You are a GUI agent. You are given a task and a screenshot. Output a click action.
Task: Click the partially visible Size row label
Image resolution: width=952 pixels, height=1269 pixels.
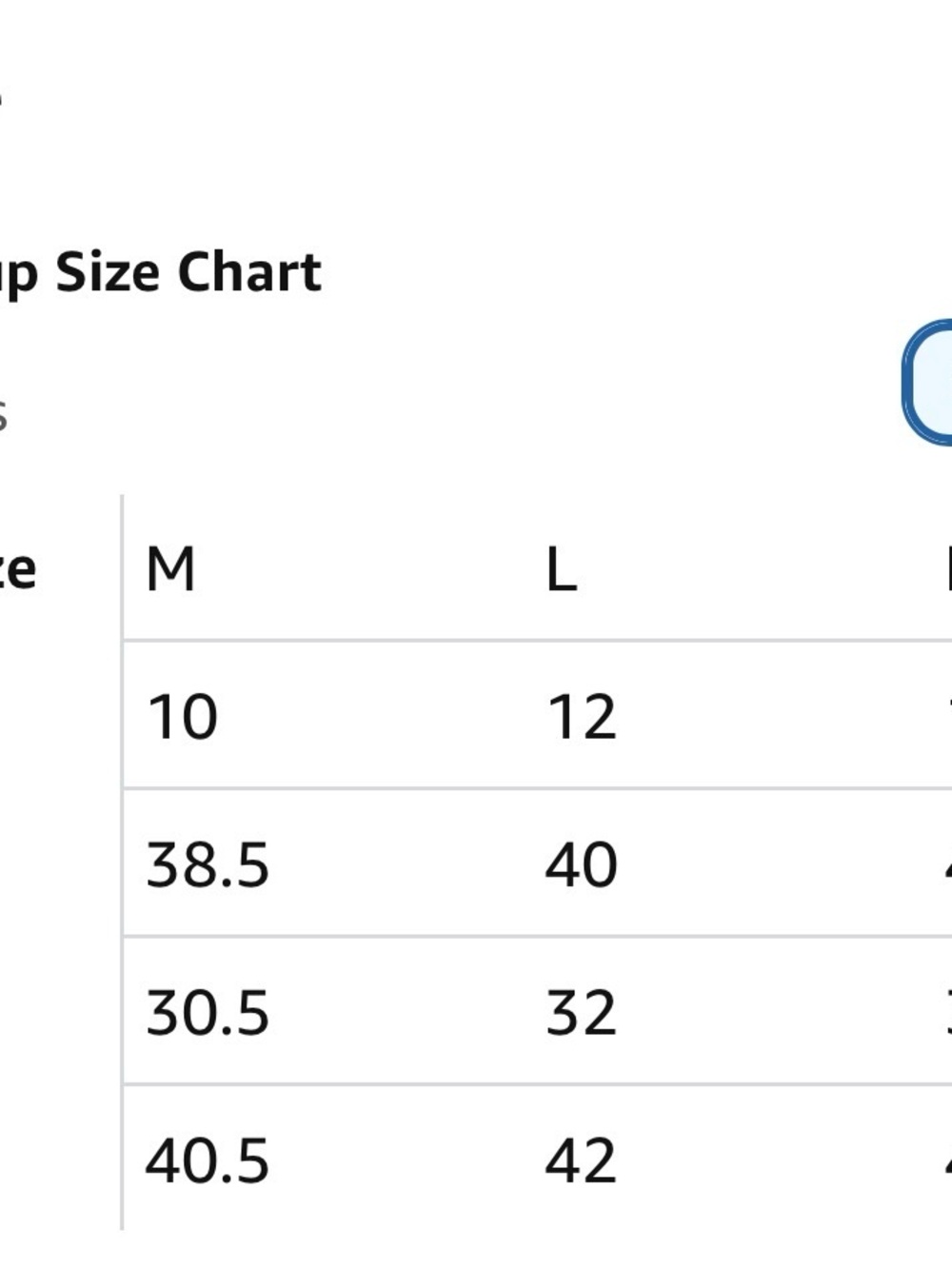pos(18,570)
